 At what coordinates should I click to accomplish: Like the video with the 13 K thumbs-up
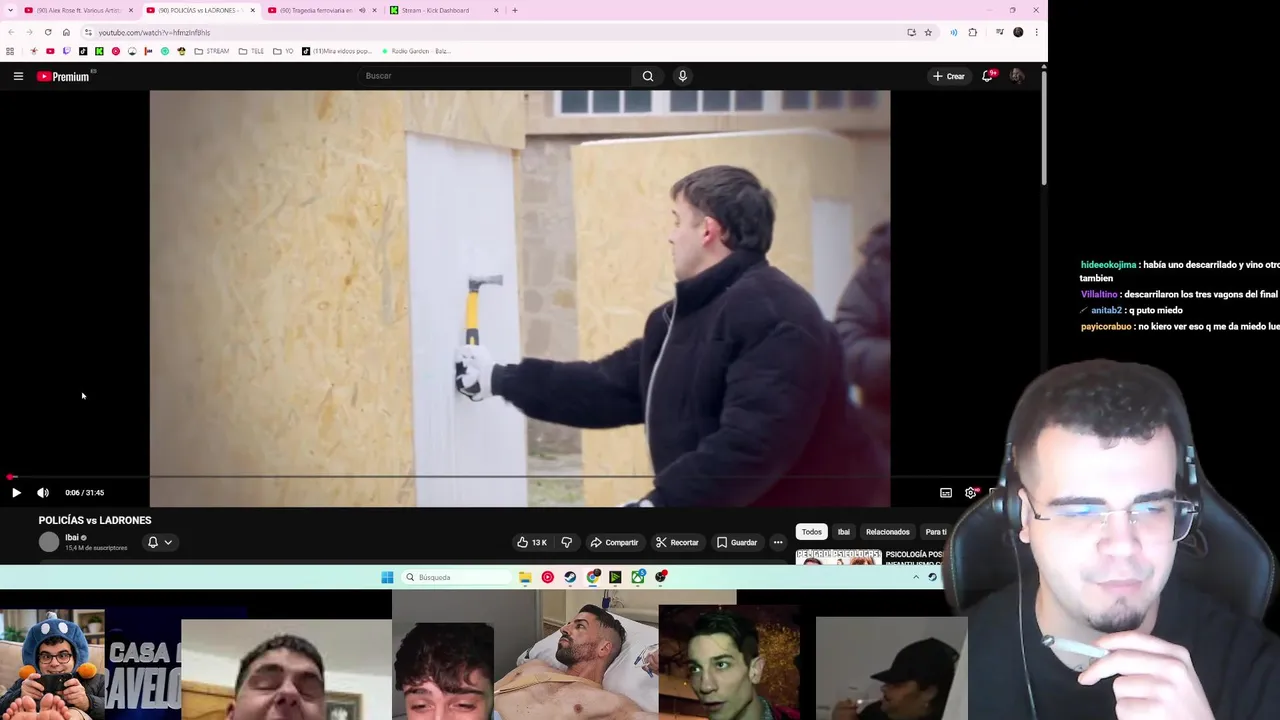532,542
